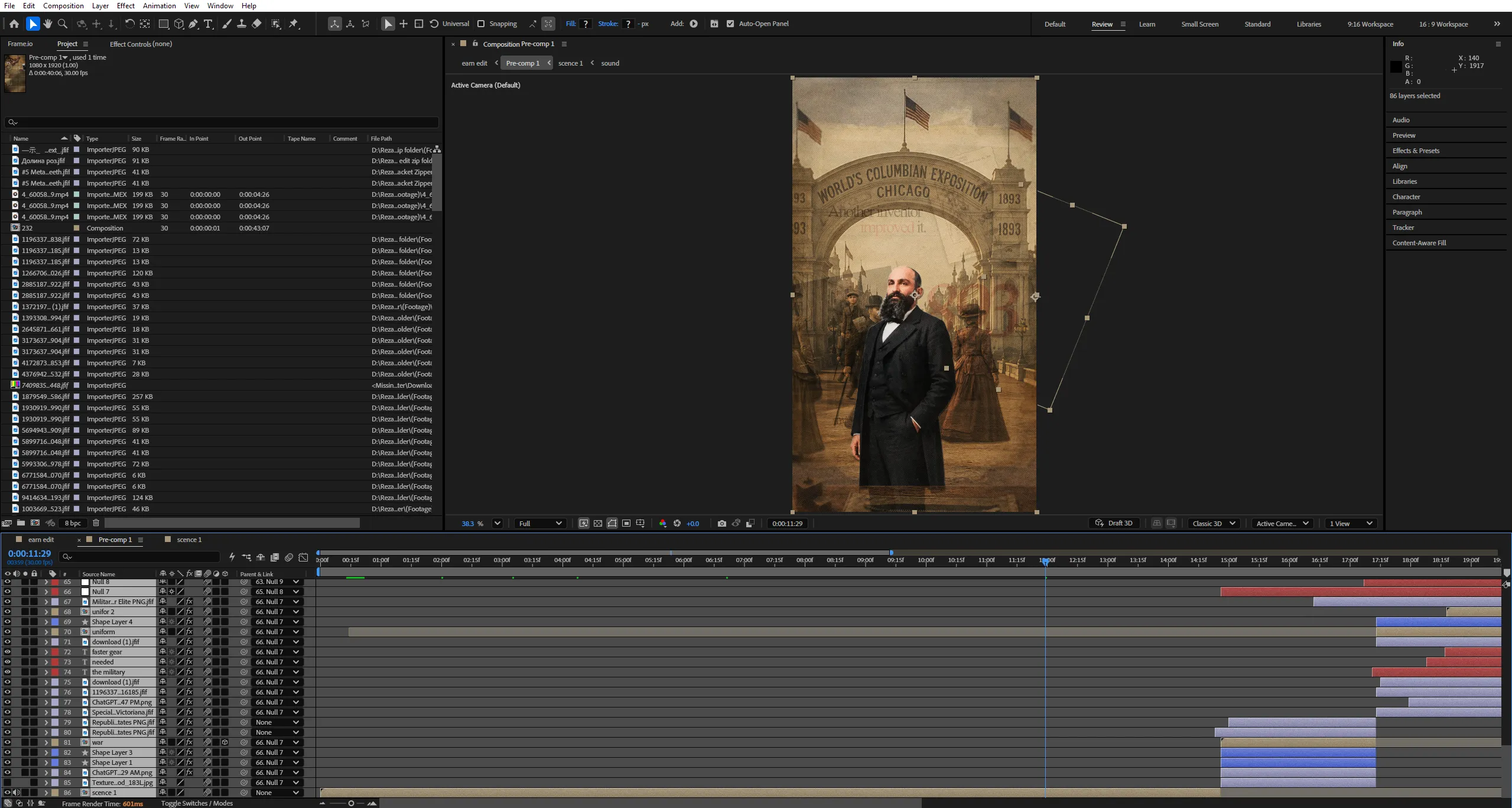Hide the 'war' layer with eye icon

[7, 742]
